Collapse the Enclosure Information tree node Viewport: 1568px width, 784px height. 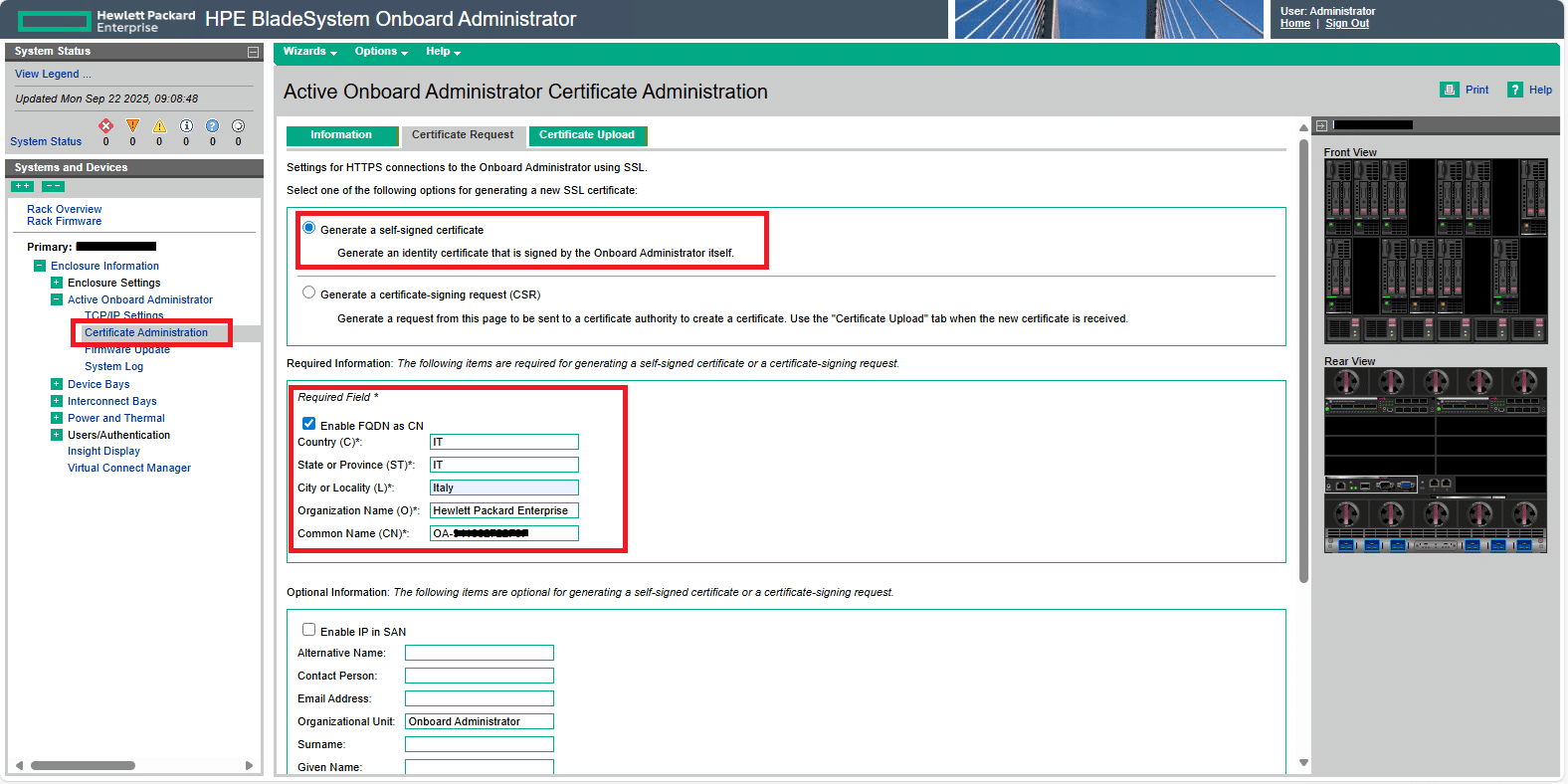click(40, 266)
